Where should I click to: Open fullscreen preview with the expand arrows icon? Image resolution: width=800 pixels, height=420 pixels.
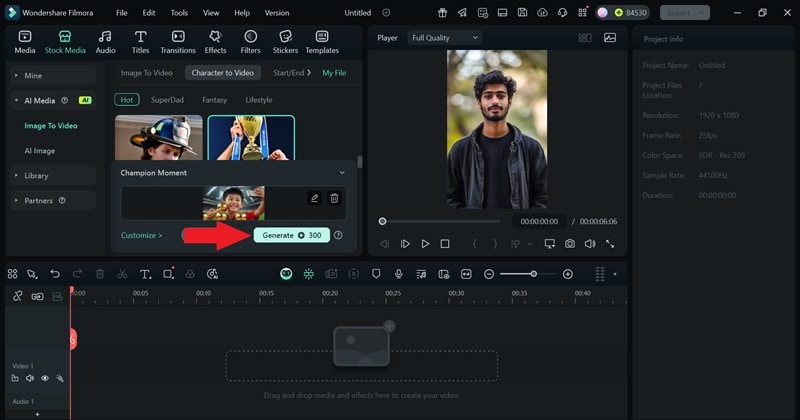point(610,244)
